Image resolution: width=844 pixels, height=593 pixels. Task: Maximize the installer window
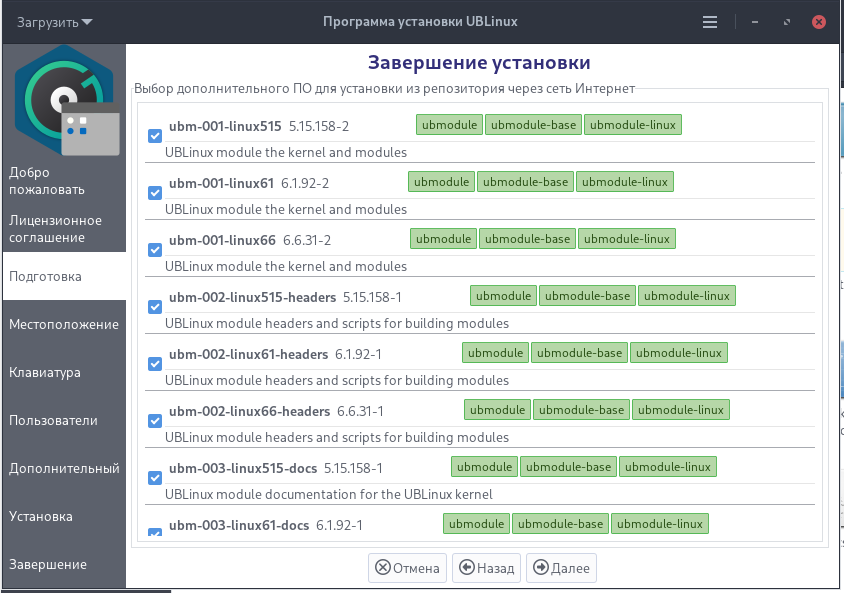[786, 22]
